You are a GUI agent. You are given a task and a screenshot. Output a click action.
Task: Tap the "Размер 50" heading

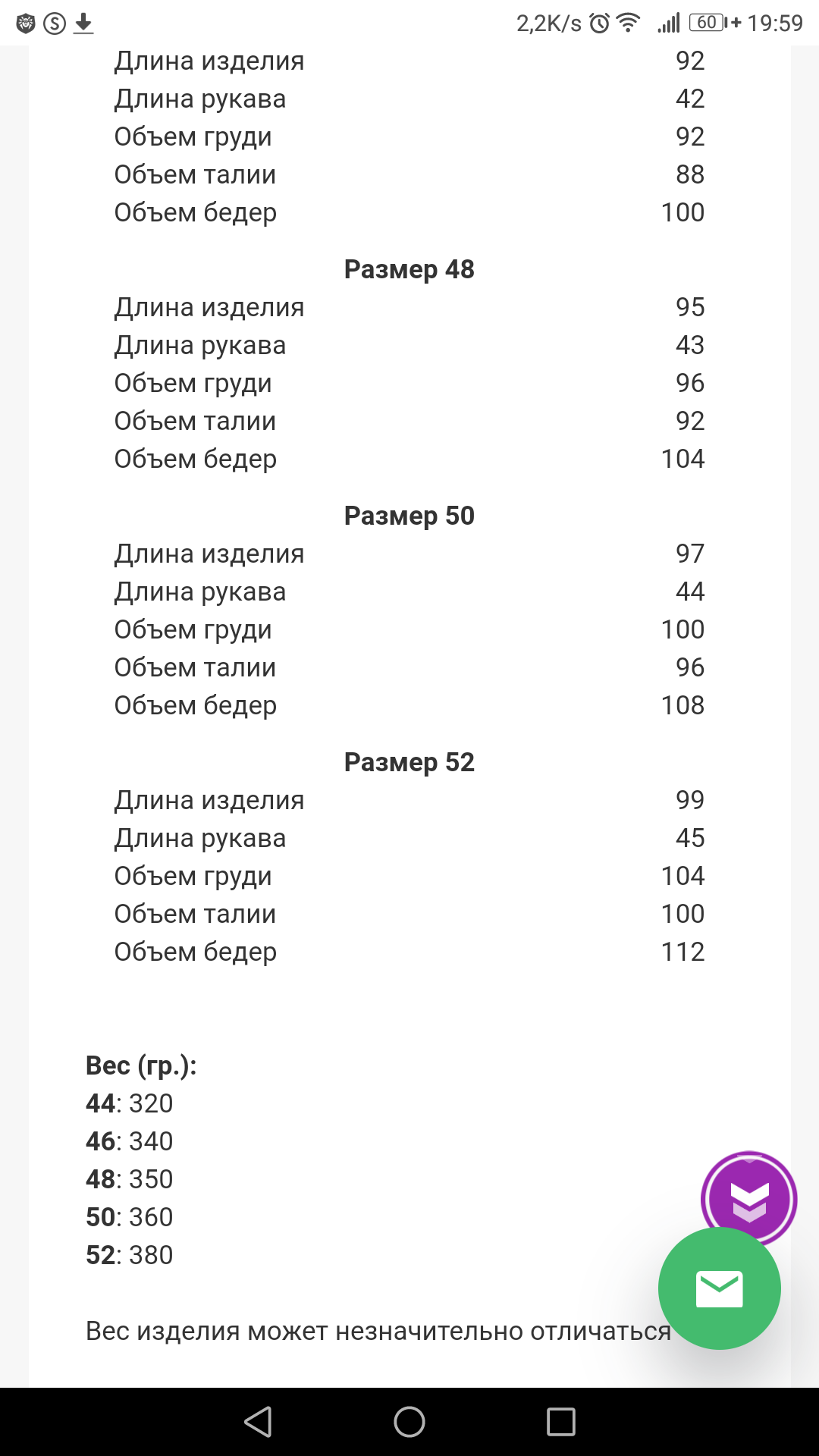click(409, 516)
